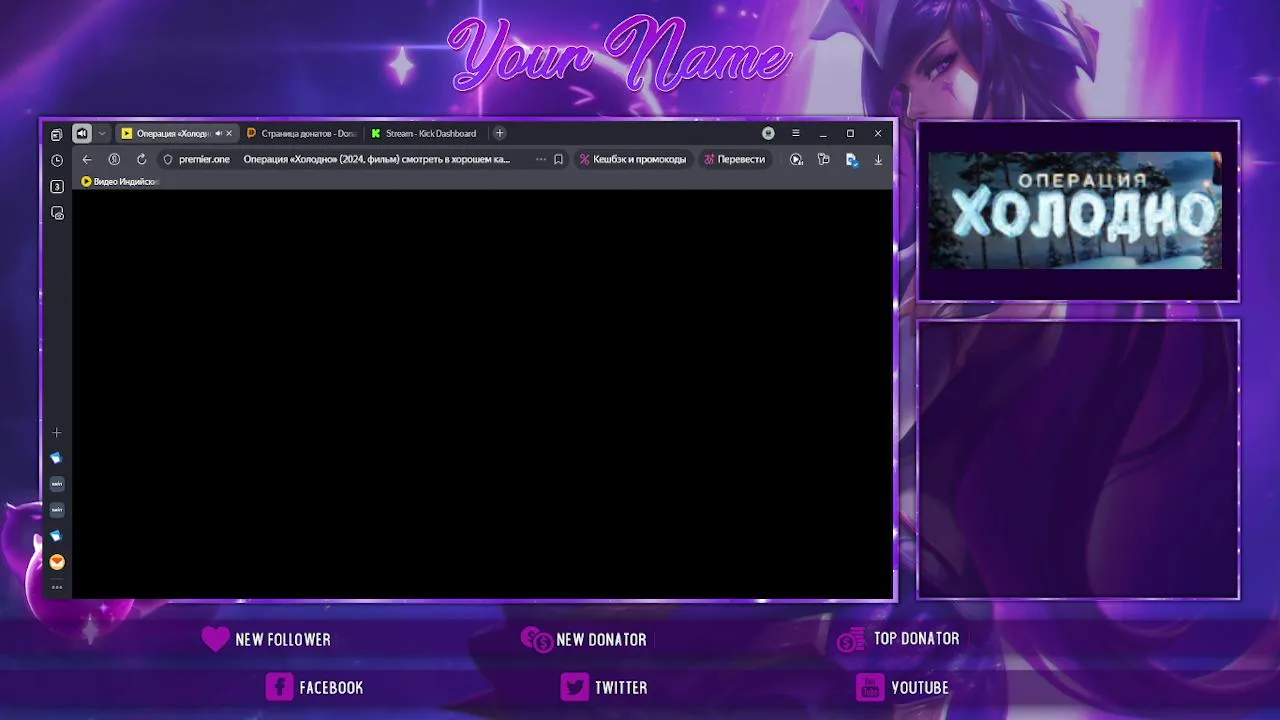
Task: Click page title Операция «Холодно» in address bar
Action: tap(377, 159)
